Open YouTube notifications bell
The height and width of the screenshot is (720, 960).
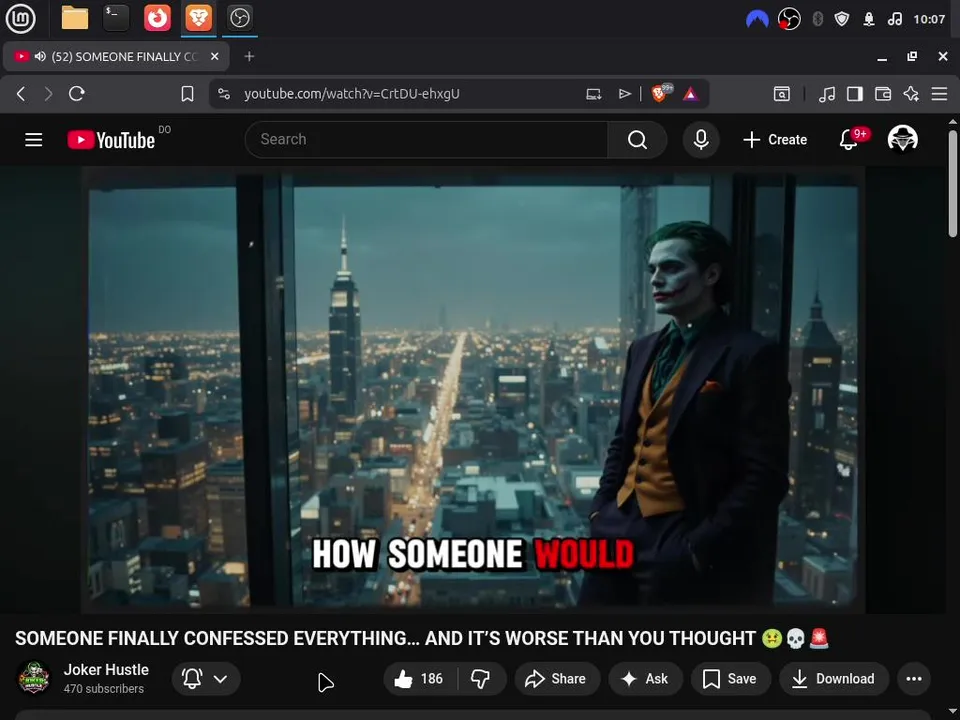pos(849,140)
